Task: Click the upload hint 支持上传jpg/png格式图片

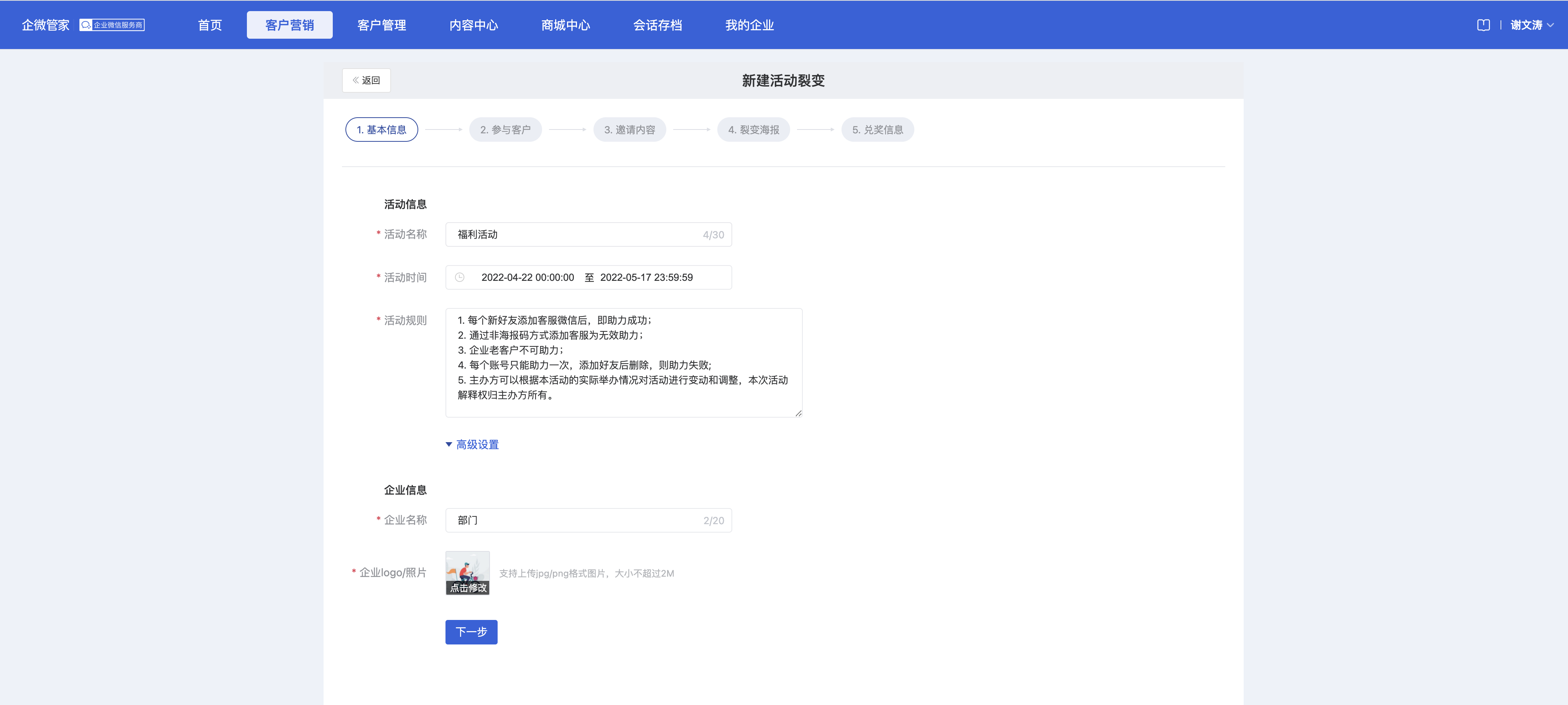Action: click(x=586, y=574)
